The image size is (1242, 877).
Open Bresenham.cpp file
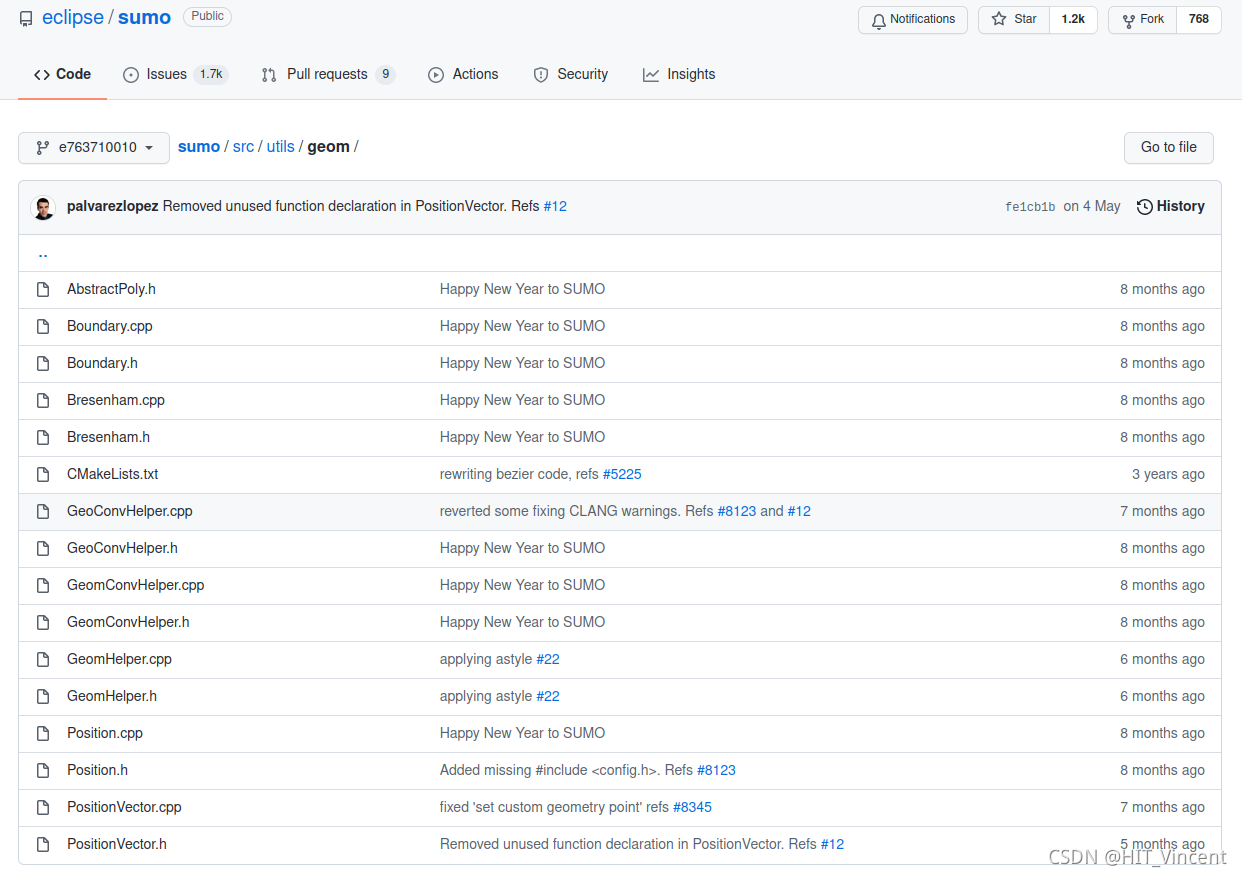pos(116,400)
